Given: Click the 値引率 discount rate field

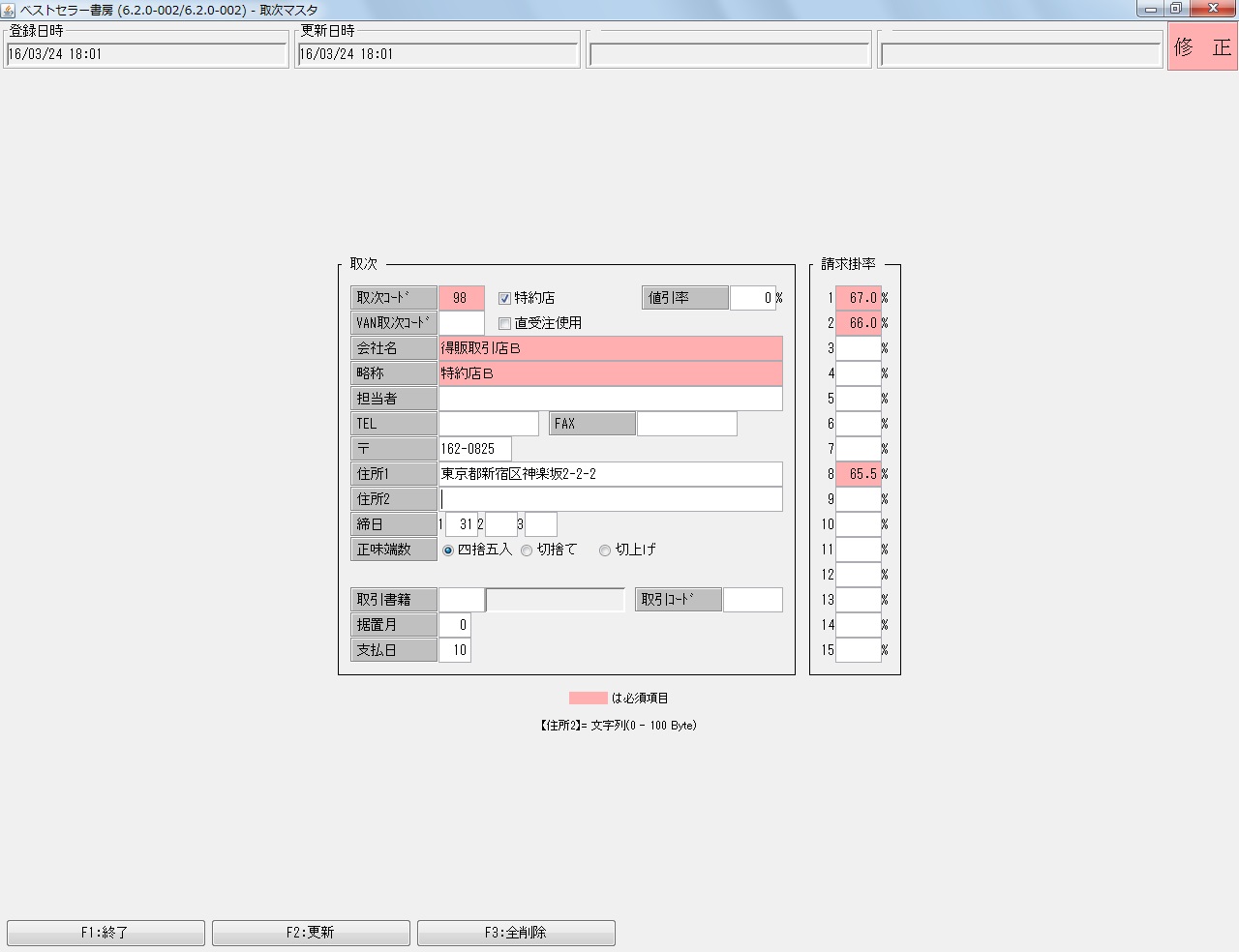Looking at the screenshot, I should tap(752, 298).
